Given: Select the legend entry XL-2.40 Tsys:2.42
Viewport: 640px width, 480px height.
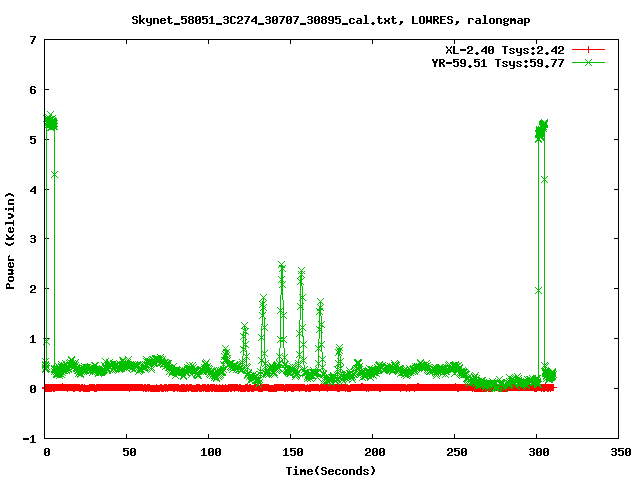Looking at the screenshot, I should pyautogui.click(x=505, y=50).
